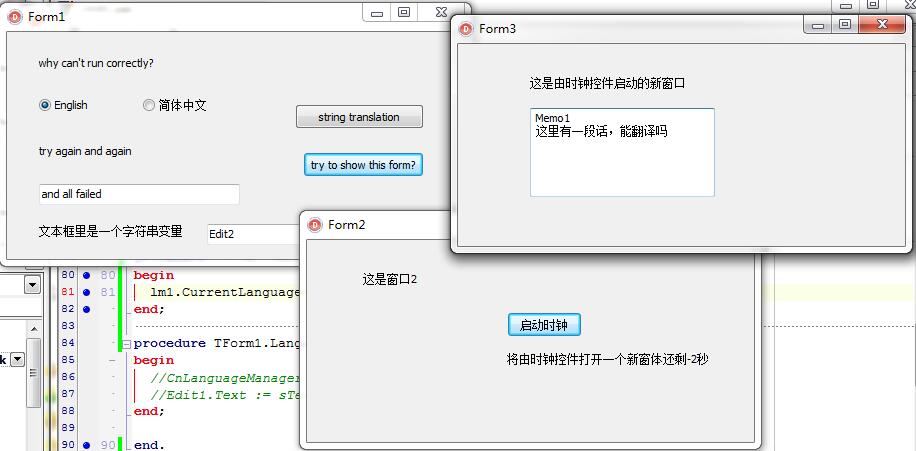916x451 pixels.
Task: Click the blue gutter dot on line 81
Action: 86,292
